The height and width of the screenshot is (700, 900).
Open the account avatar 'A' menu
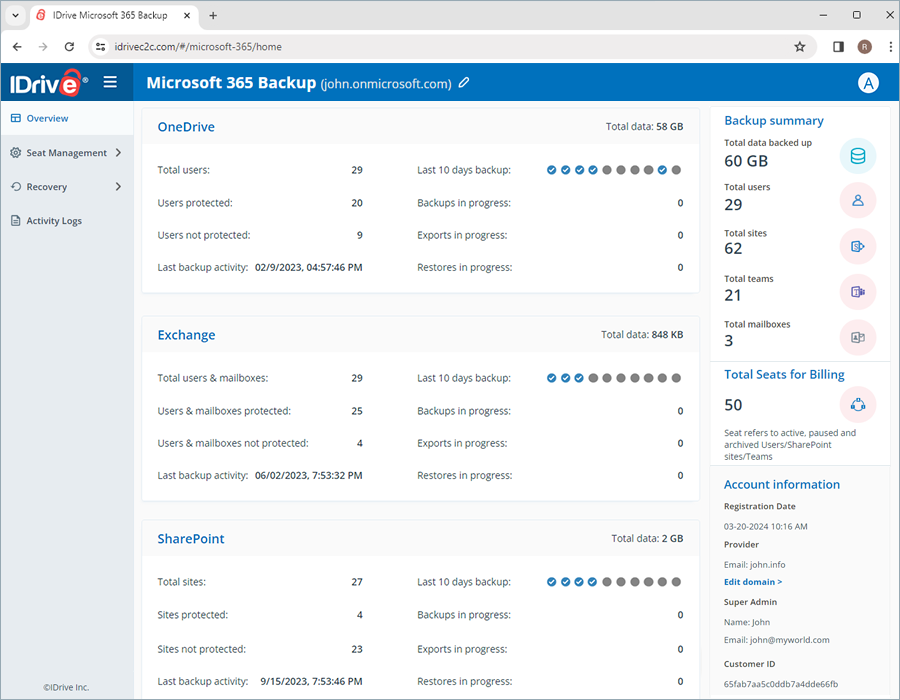[x=868, y=83]
